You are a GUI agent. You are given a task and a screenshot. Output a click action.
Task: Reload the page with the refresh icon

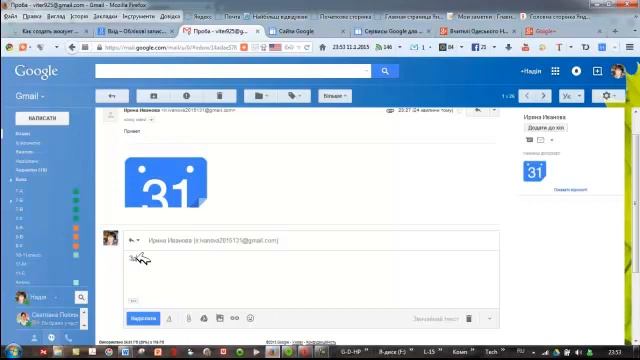click(x=307, y=47)
